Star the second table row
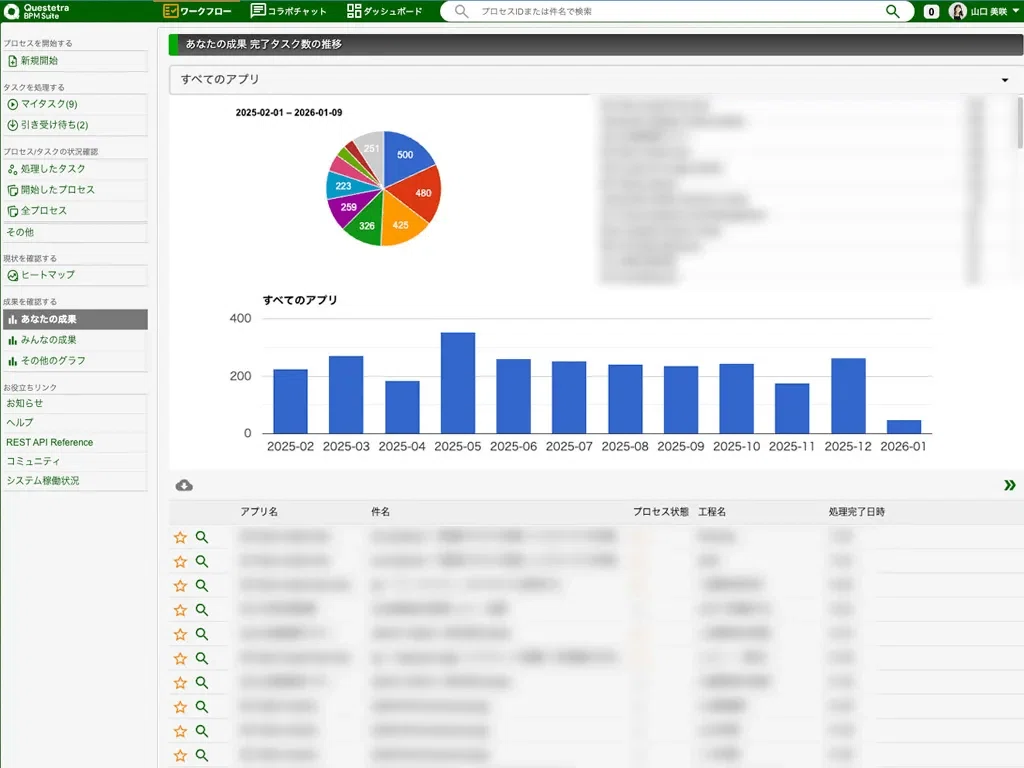Screen dimensions: 1024x768 click(x=180, y=562)
